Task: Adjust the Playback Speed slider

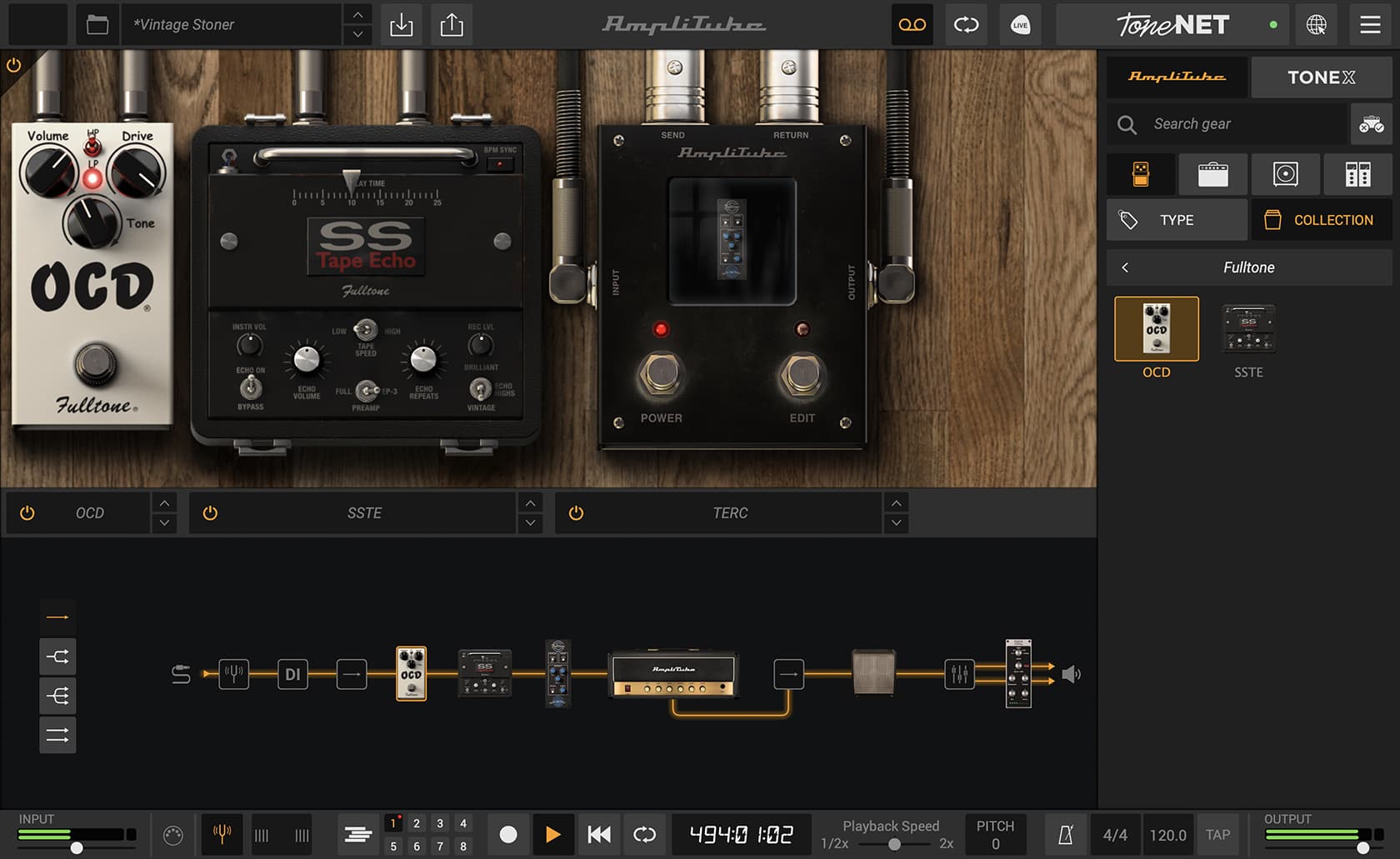Action: (894, 844)
